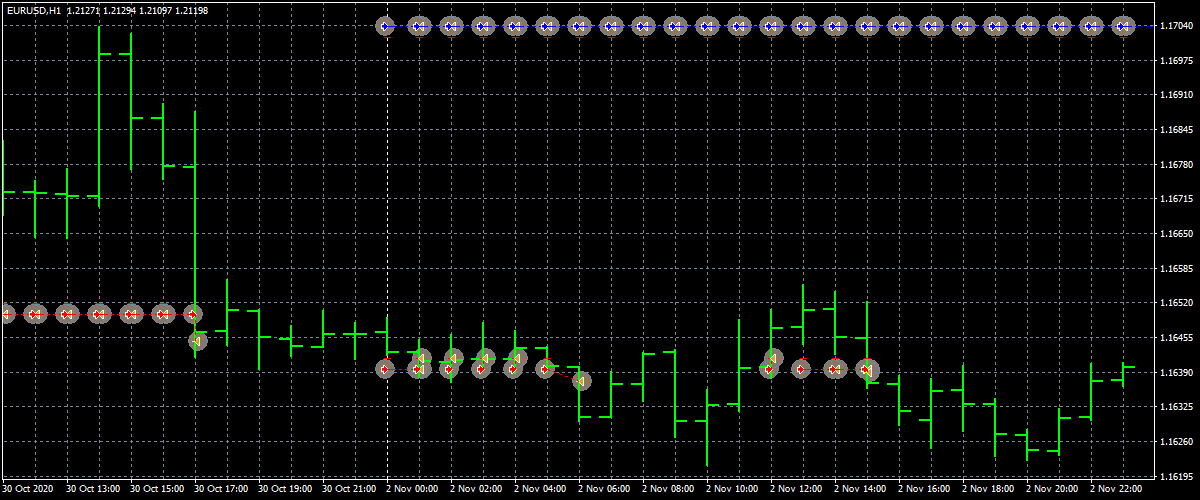The width and height of the screenshot is (1200, 500).
Task: Click the 1.17040 price label on the axis
Action: click(x=1180, y=27)
